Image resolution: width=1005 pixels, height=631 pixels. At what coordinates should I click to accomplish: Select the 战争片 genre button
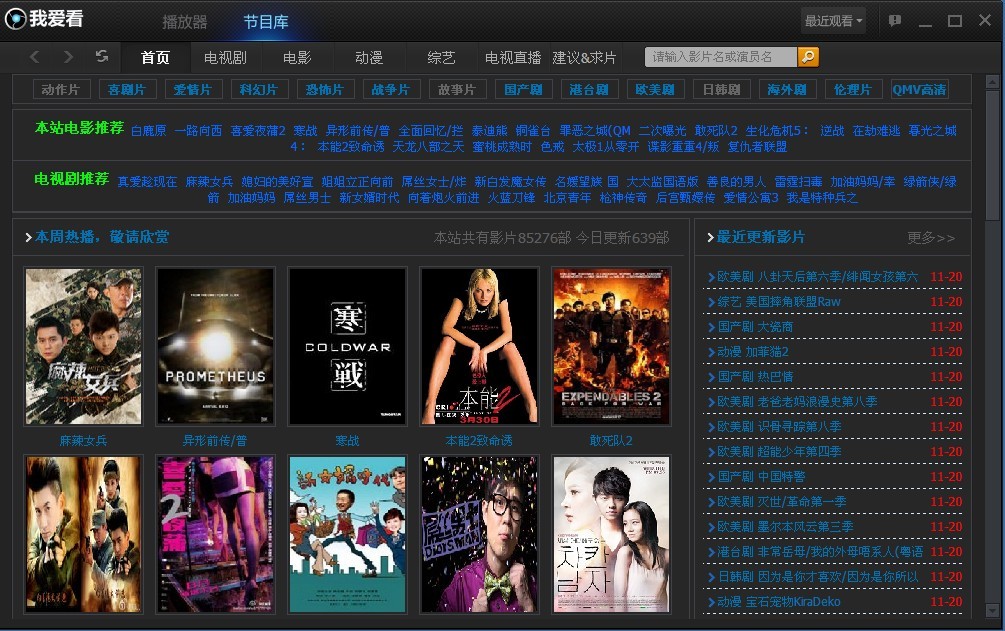(x=392, y=90)
